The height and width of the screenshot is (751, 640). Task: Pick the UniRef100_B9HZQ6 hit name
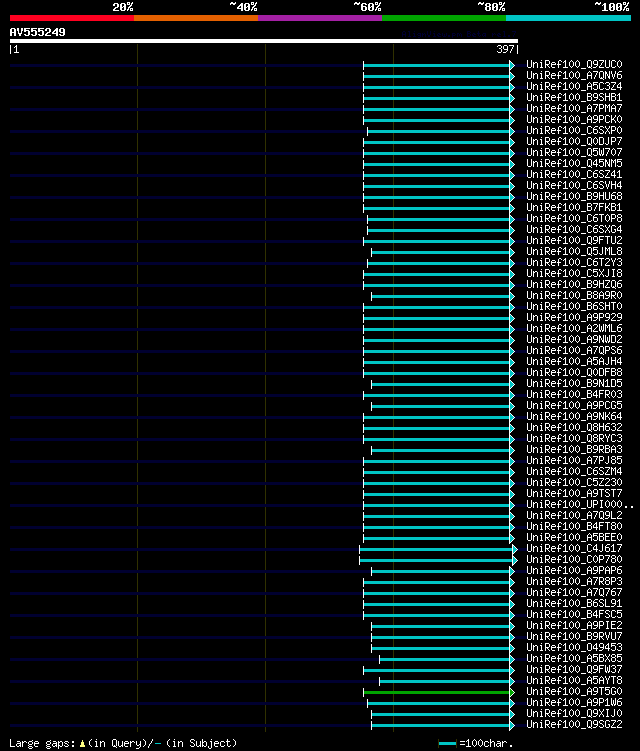pyautogui.click(x=574, y=284)
